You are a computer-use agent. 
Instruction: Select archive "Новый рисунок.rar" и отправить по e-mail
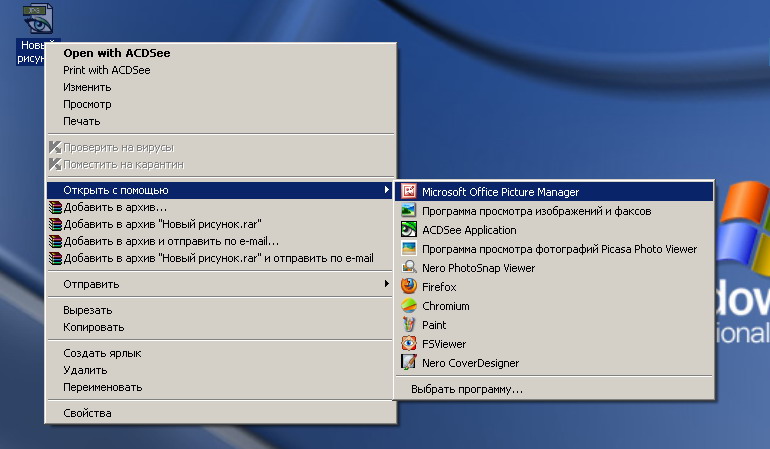click(220, 258)
